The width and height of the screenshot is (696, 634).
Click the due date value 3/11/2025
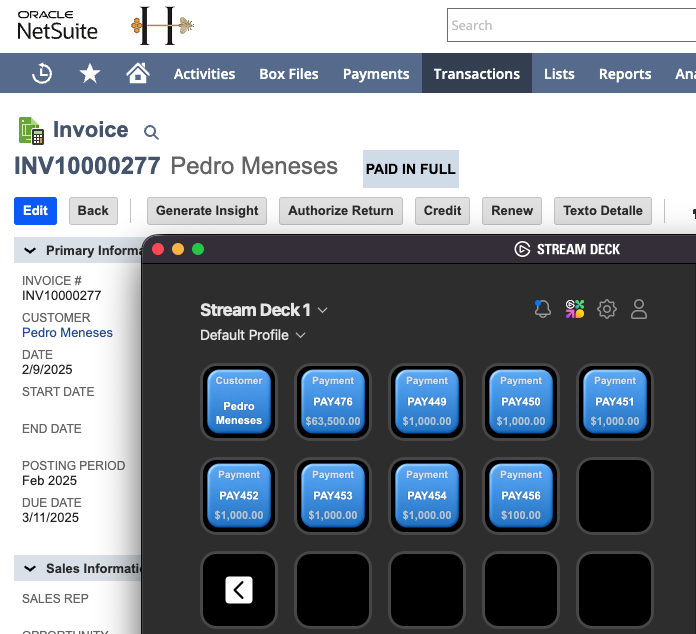point(50,518)
